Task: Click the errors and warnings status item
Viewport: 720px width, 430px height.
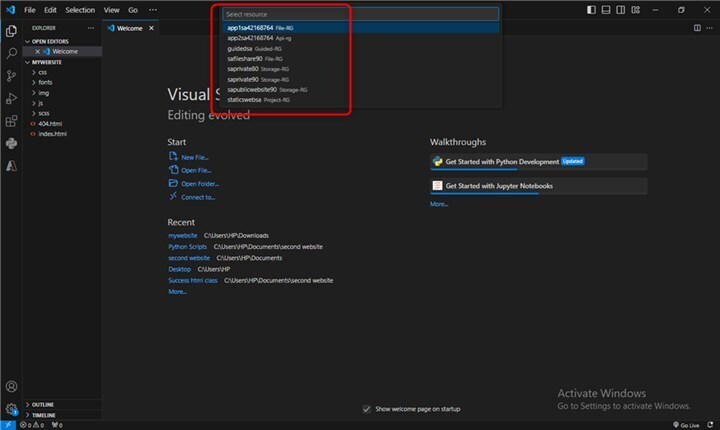Action: 32,425
